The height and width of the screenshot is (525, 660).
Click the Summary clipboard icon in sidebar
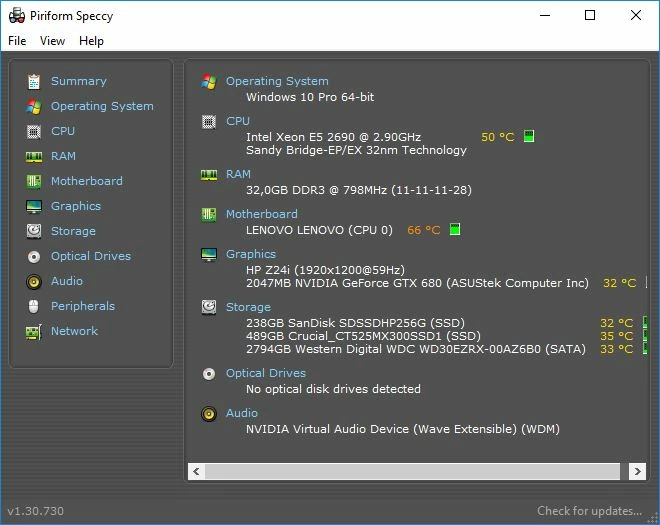(34, 82)
